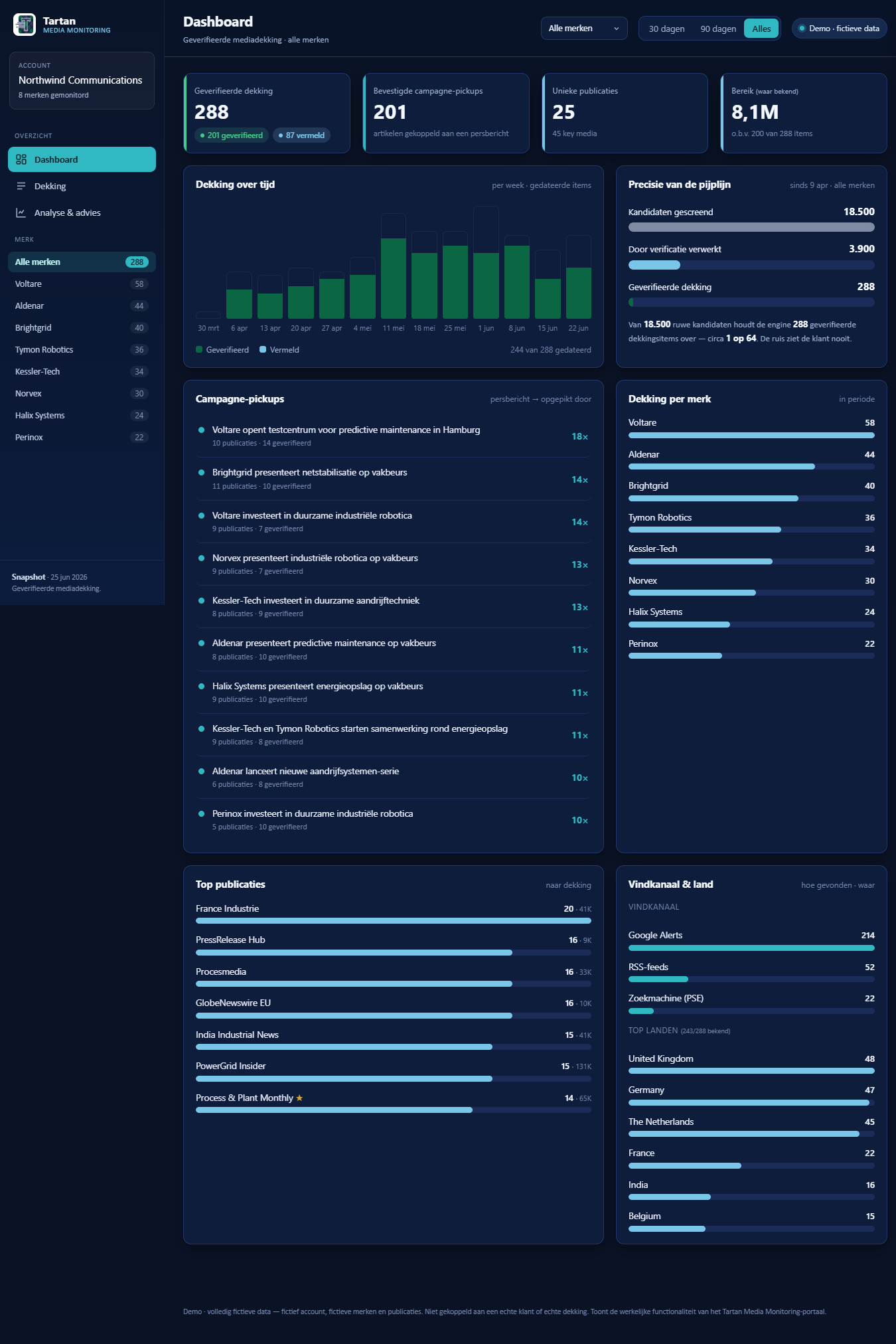Open the Alle merken dropdown
The height and width of the screenshot is (1344, 896).
(x=584, y=29)
